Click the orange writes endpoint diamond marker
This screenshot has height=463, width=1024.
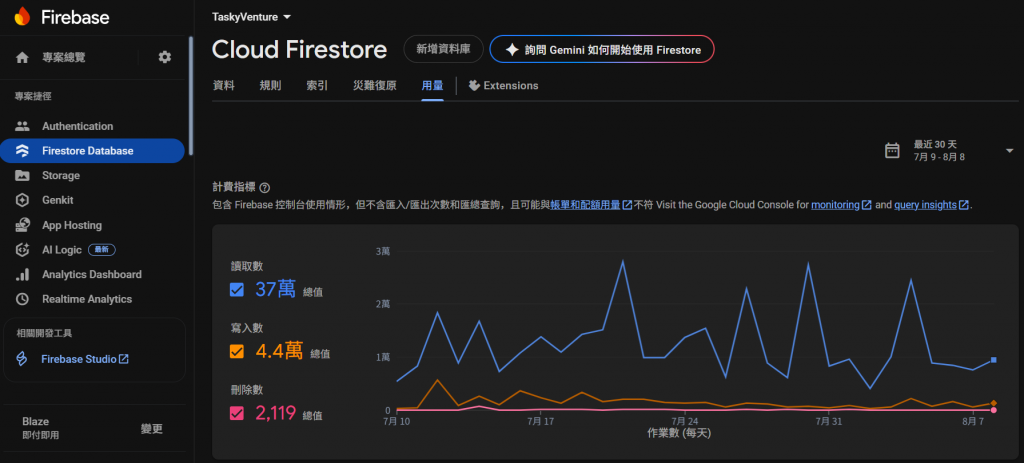click(993, 404)
